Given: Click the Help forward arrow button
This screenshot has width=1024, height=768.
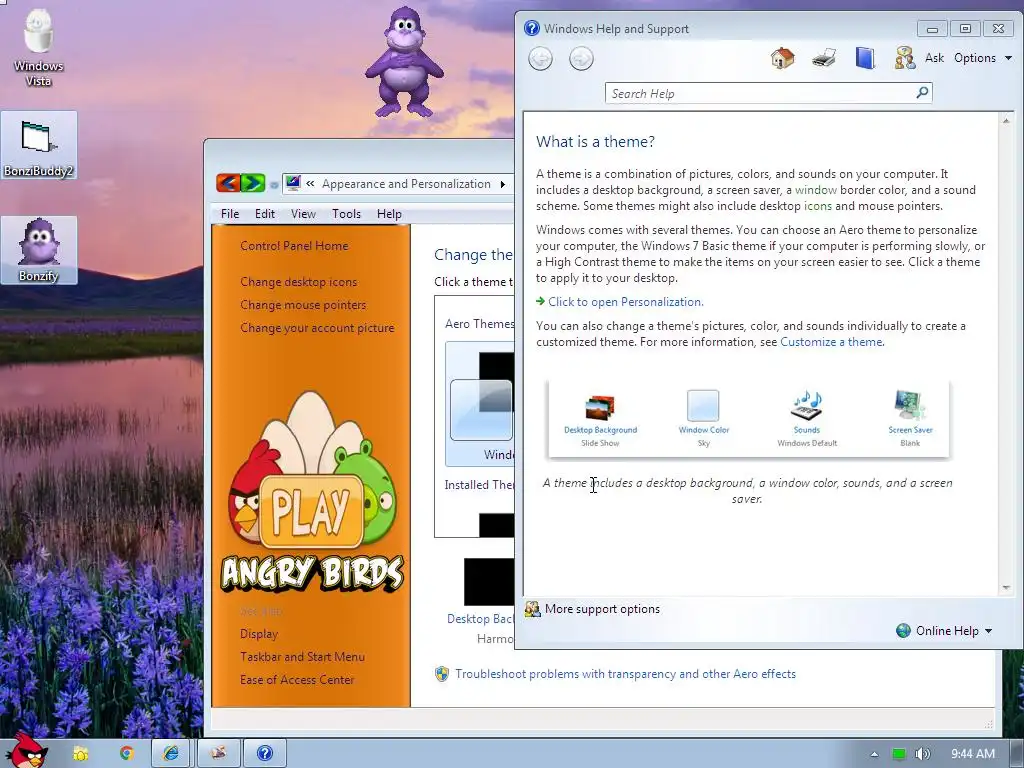Looking at the screenshot, I should pyautogui.click(x=581, y=59).
